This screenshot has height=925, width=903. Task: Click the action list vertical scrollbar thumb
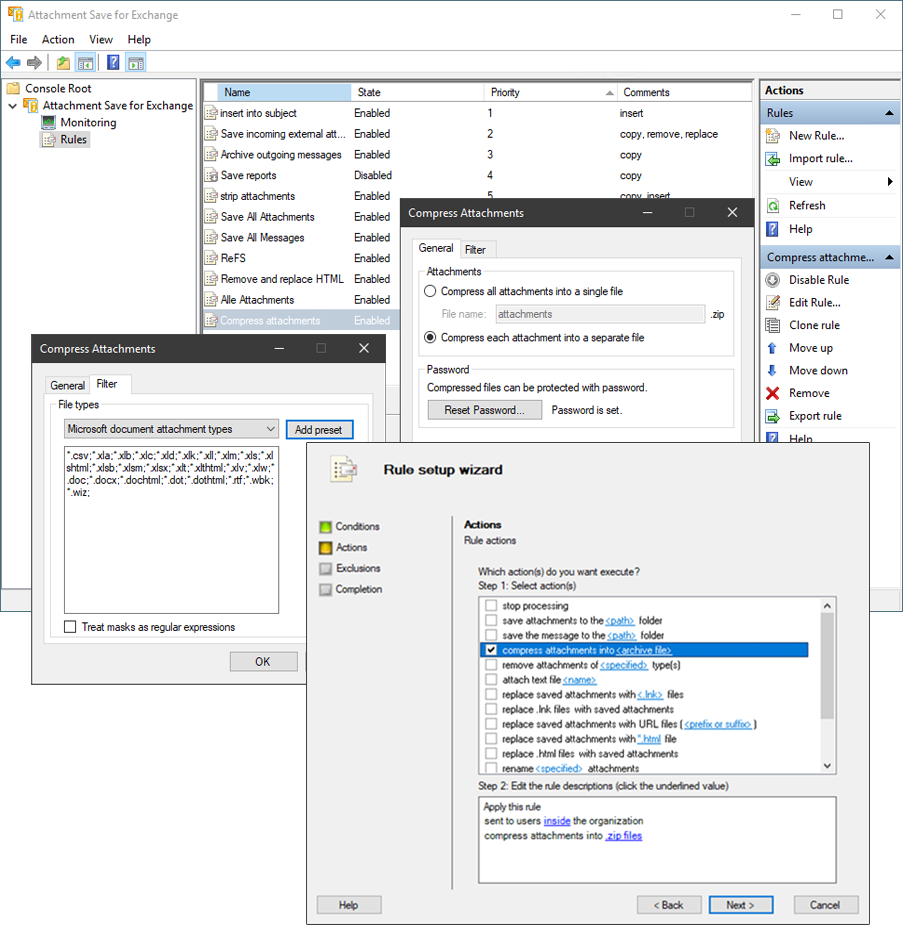827,666
